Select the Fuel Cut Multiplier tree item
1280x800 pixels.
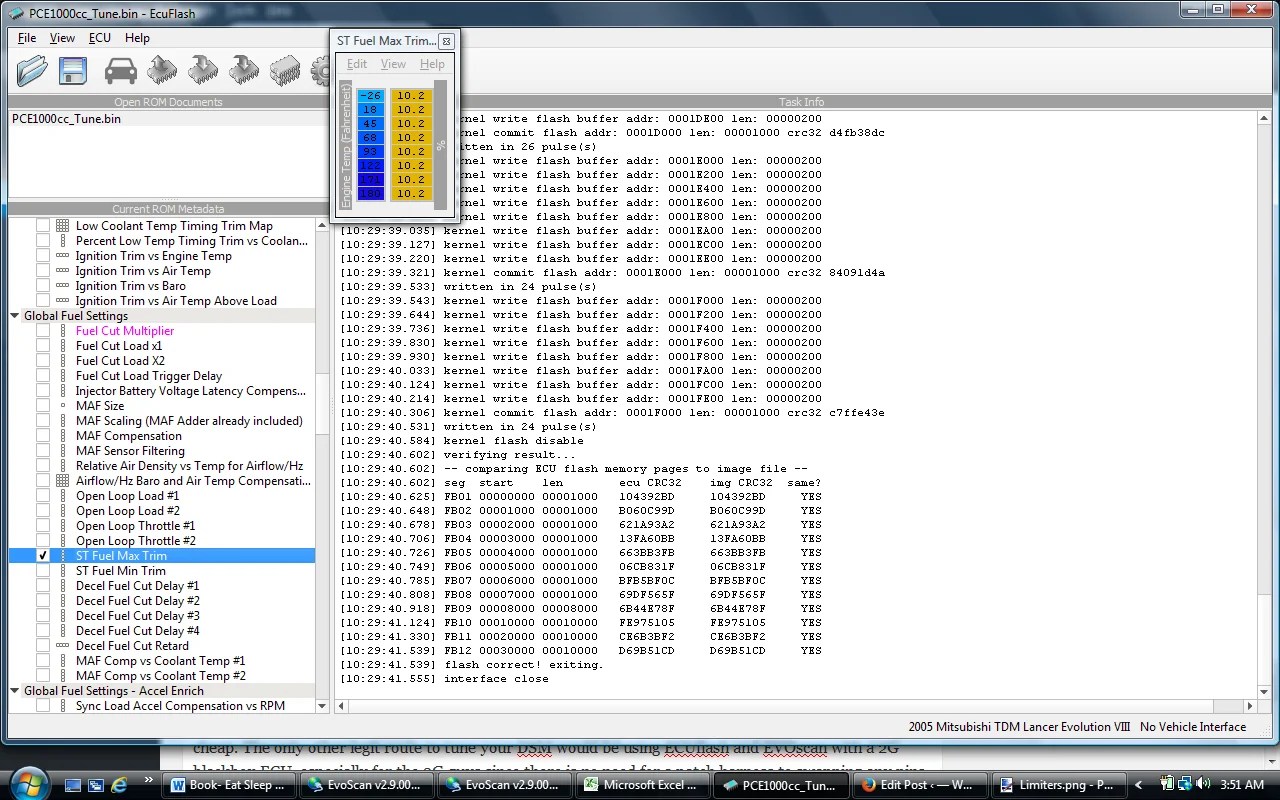125,331
